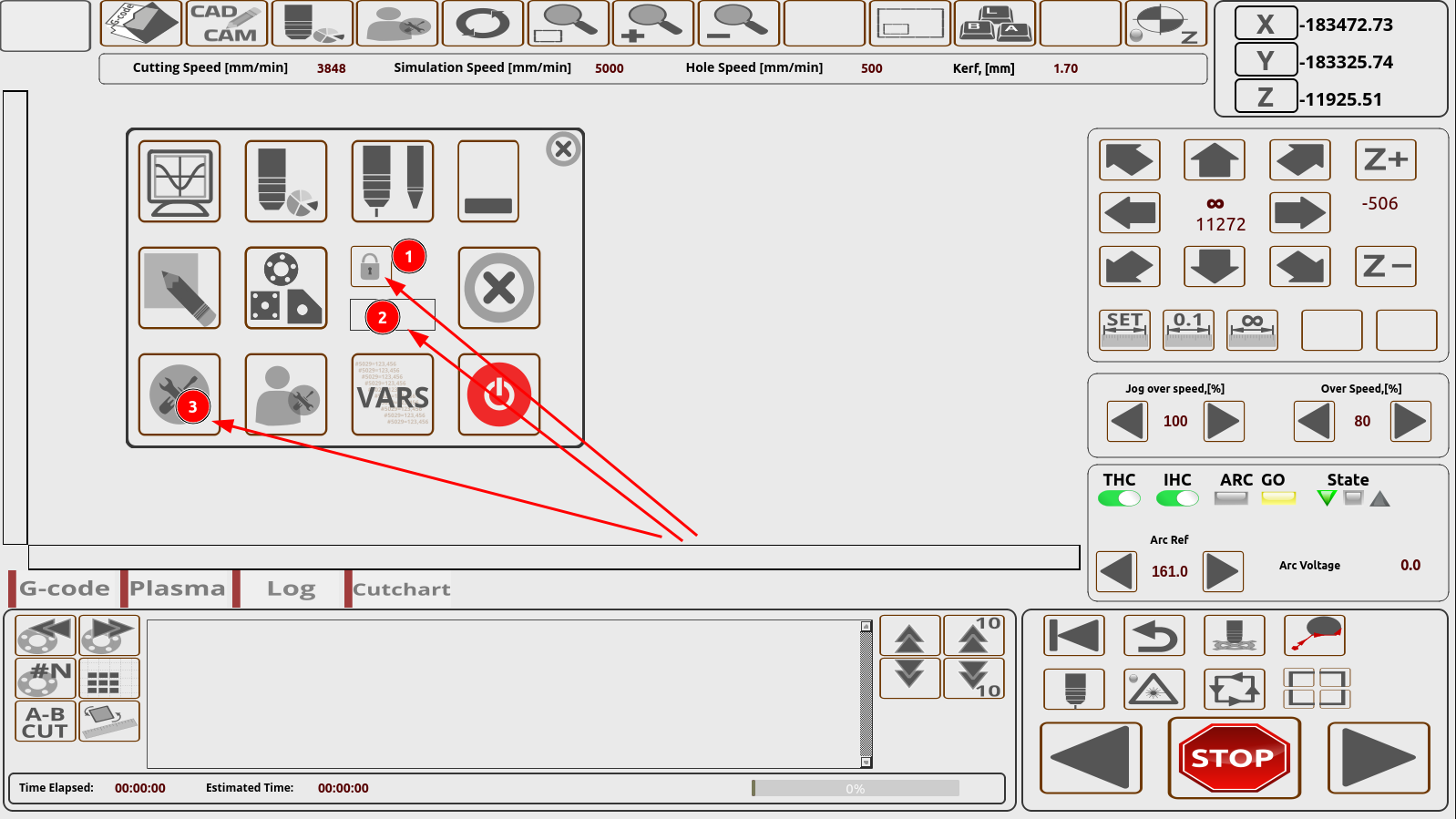Screen dimensions: 1456x819
Task: Click the rewind flange icon
Action: [46, 635]
